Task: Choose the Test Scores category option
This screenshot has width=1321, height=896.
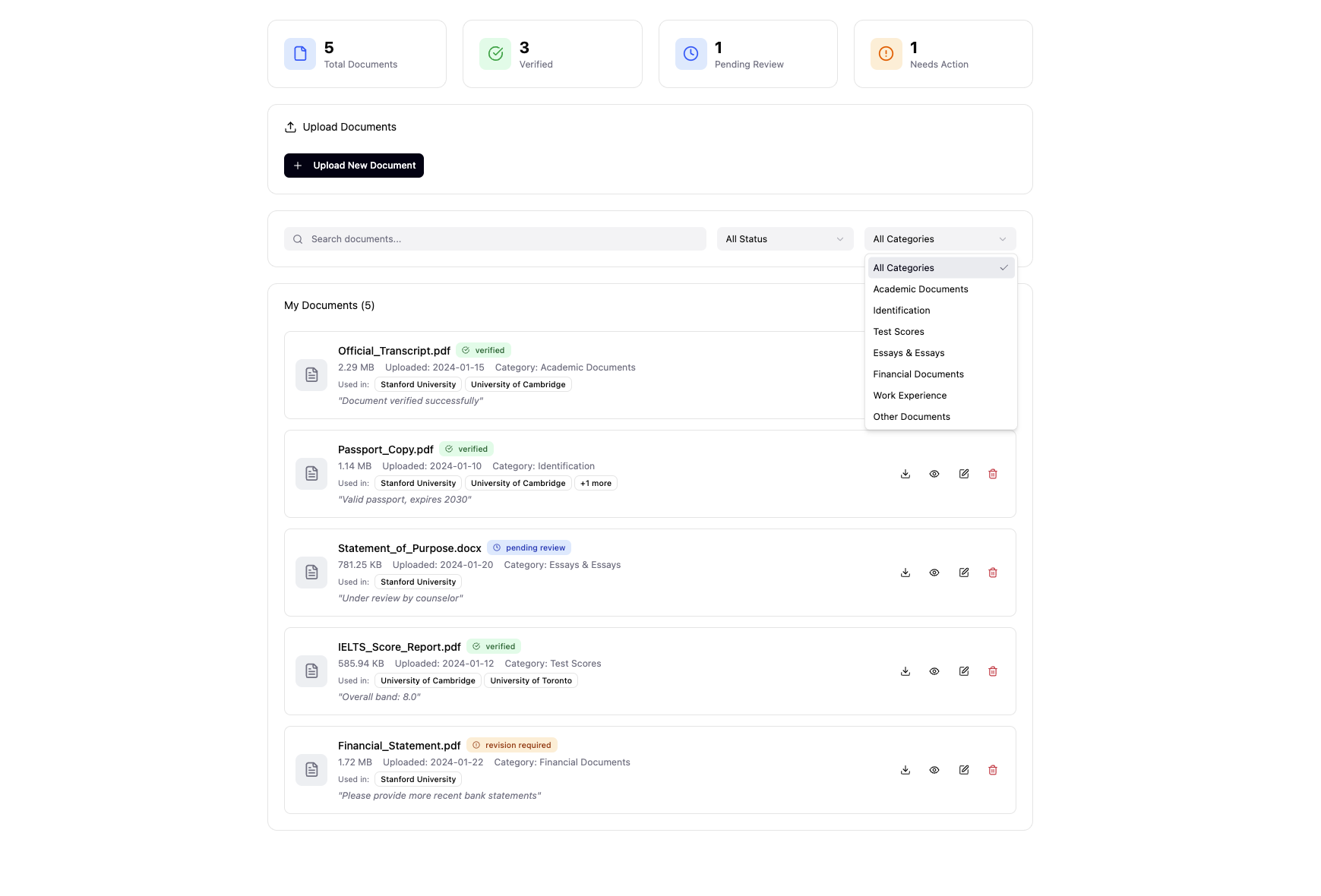Action: pos(899,332)
